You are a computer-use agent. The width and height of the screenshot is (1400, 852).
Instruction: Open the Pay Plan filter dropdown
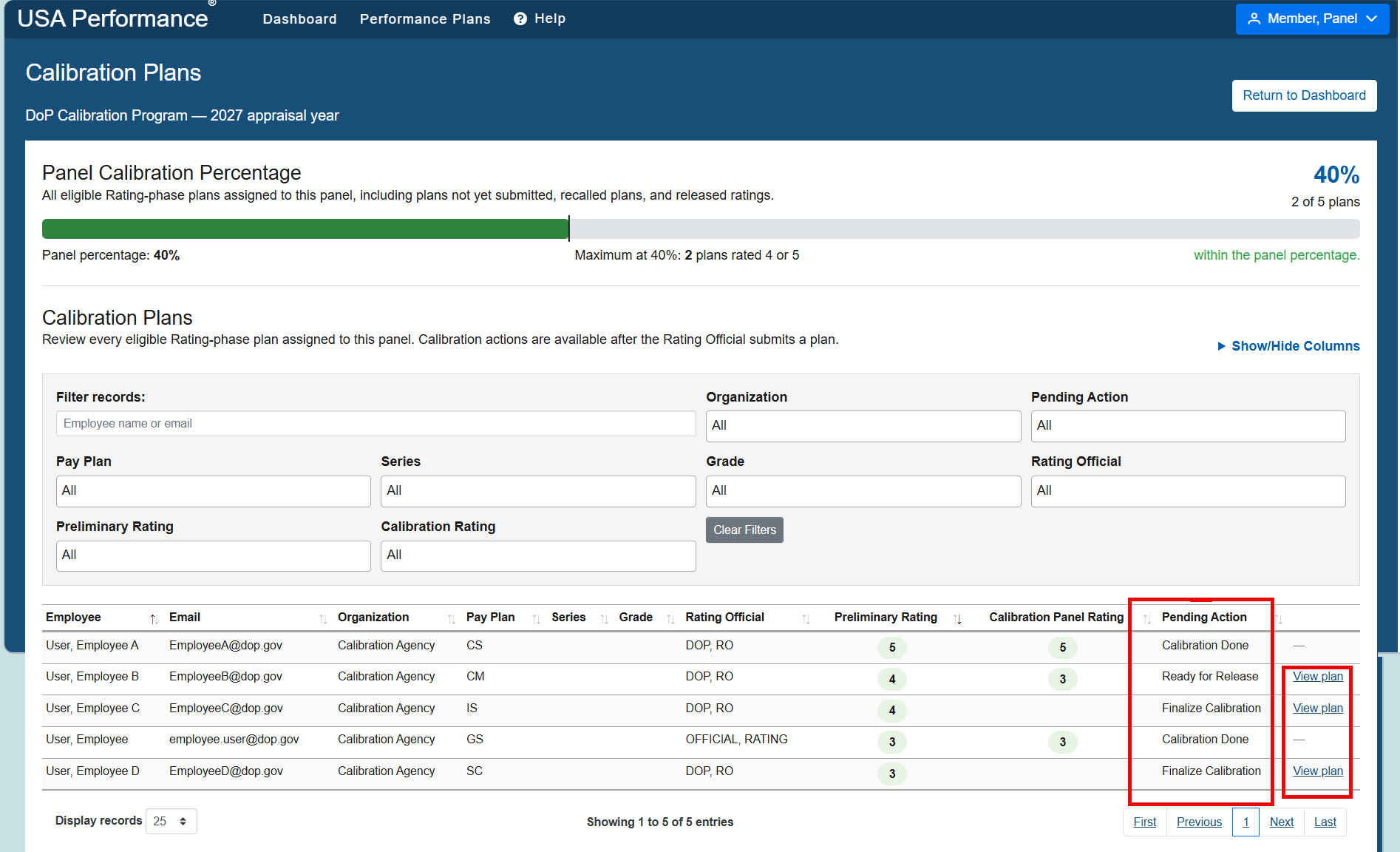coord(213,491)
